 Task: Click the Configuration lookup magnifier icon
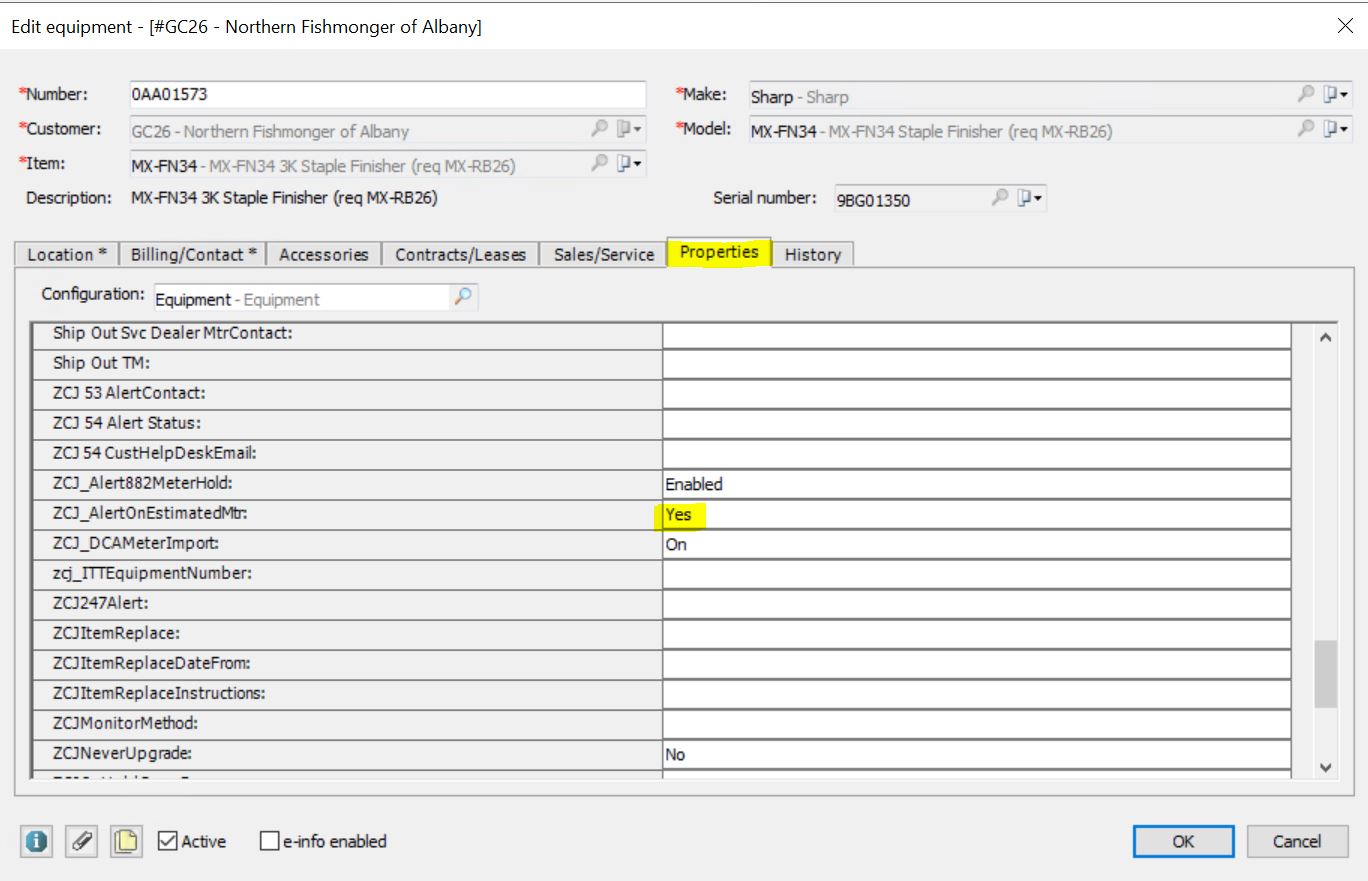(463, 297)
